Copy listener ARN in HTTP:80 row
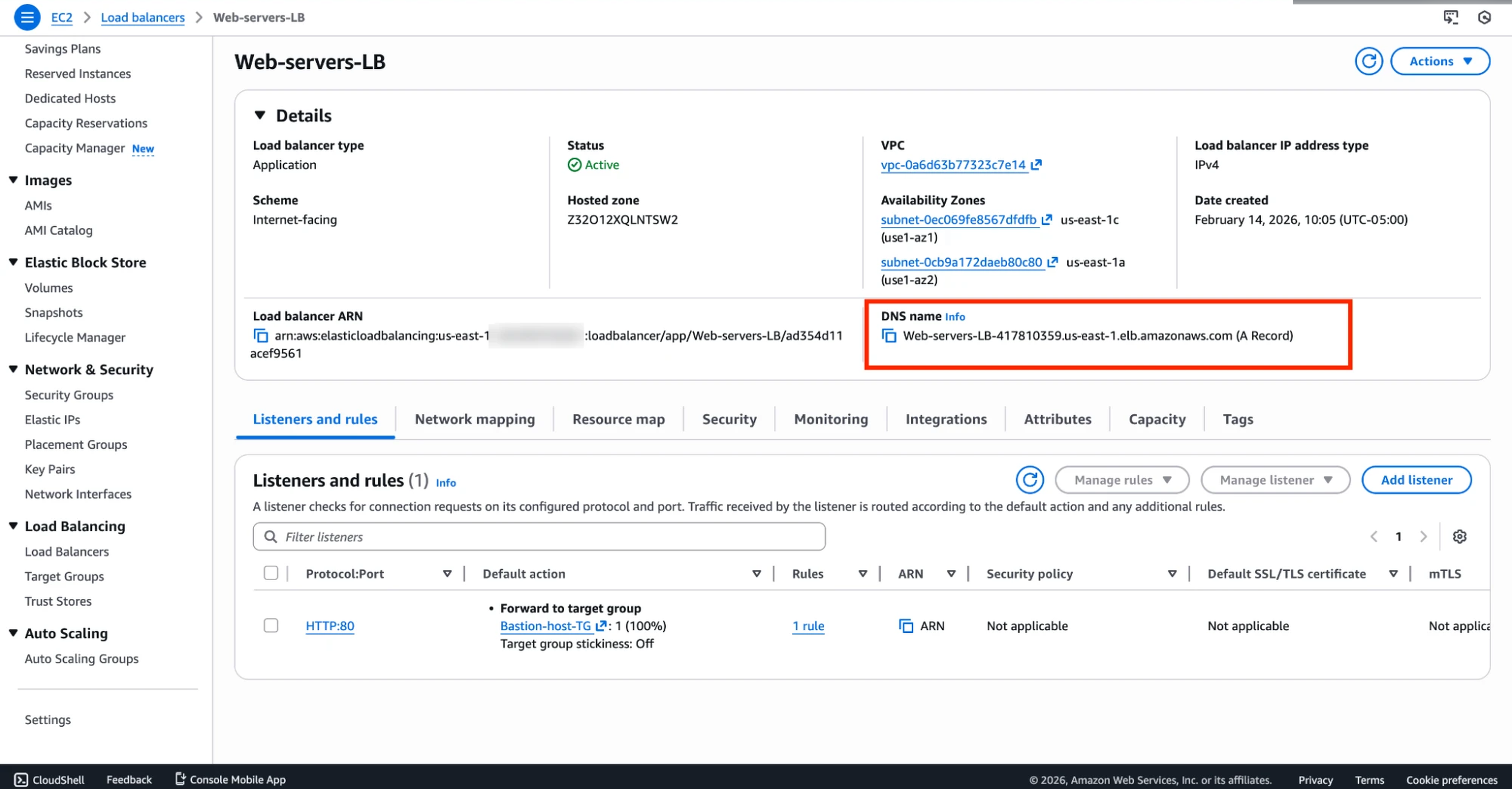 [x=906, y=626]
